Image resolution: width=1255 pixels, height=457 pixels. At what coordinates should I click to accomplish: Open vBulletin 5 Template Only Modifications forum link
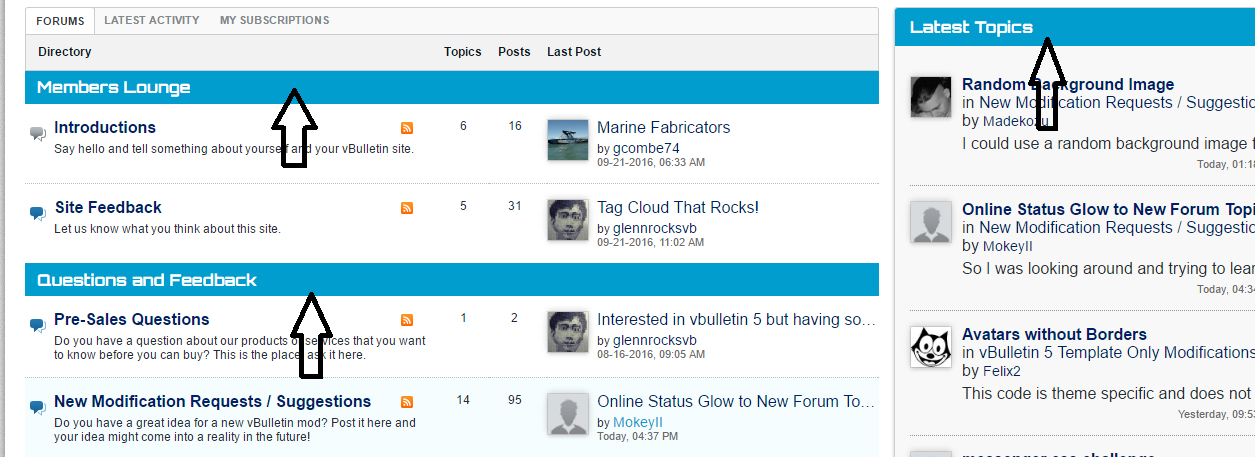tap(1116, 352)
